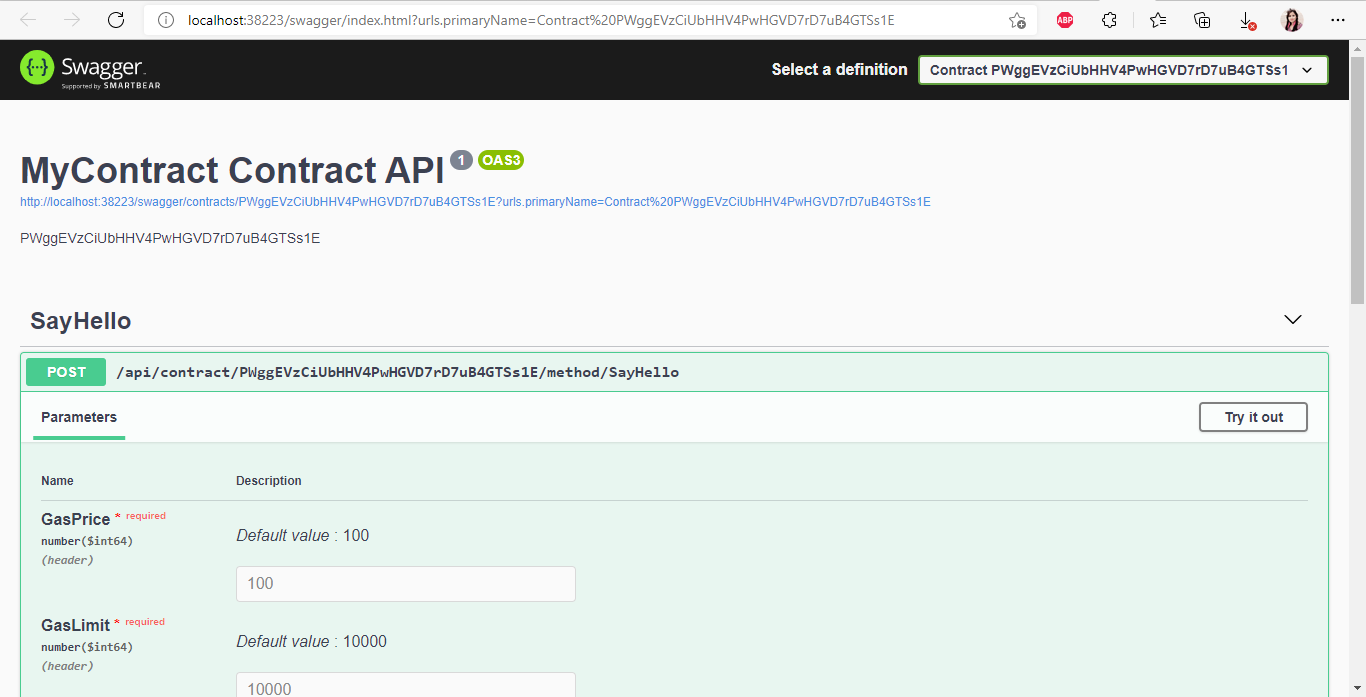Click the browser profile avatar
The image size is (1366, 697).
tap(1291, 19)
